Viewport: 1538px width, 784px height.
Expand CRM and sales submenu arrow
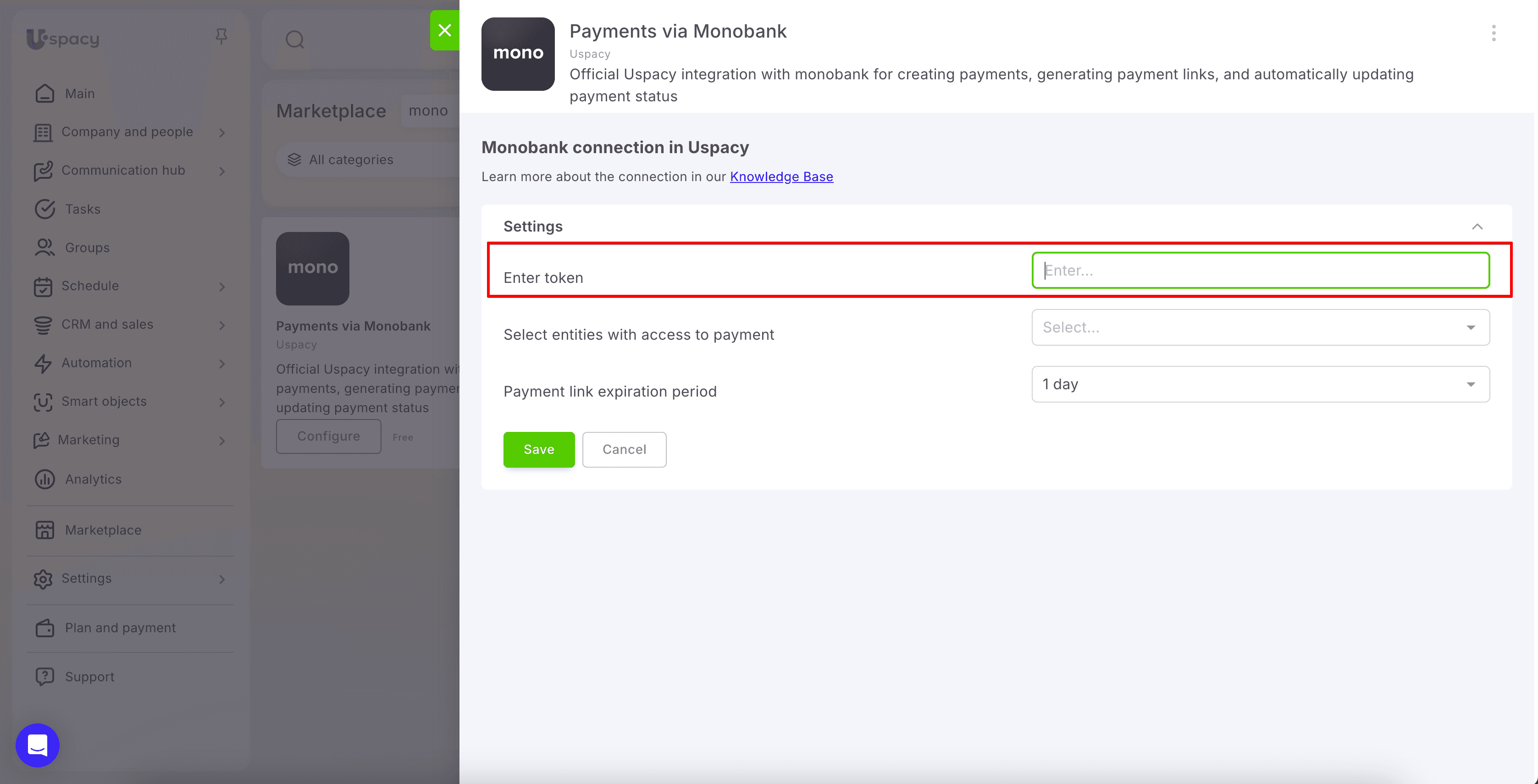(222, 326)
